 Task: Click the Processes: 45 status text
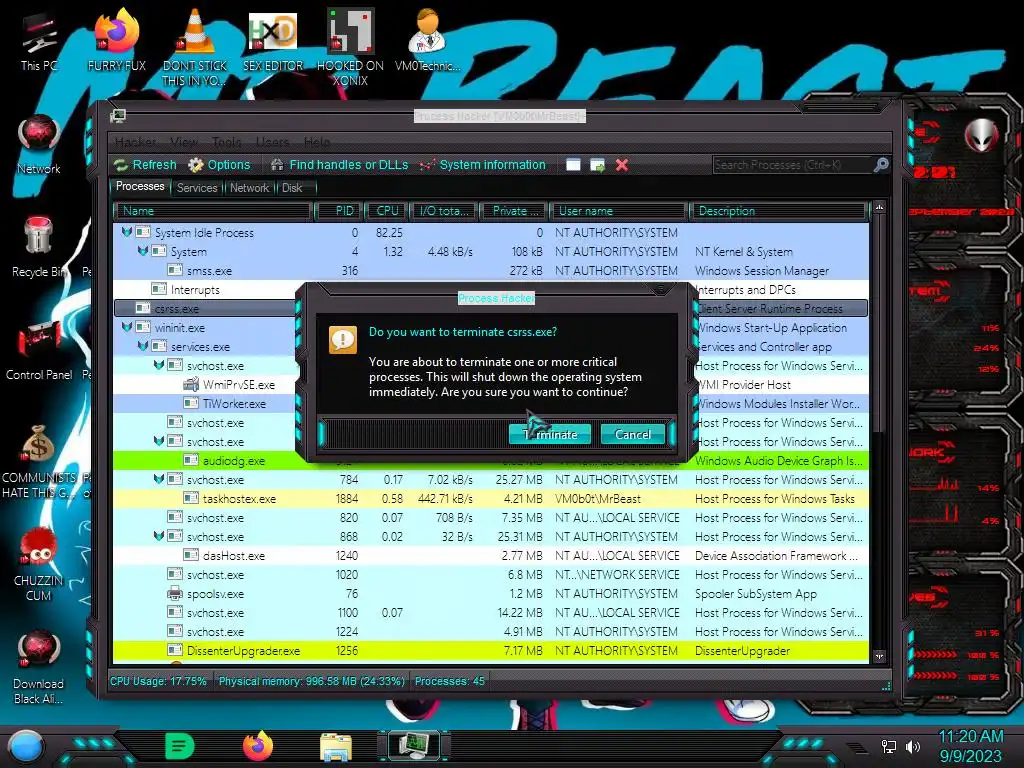tap(450, 681)
